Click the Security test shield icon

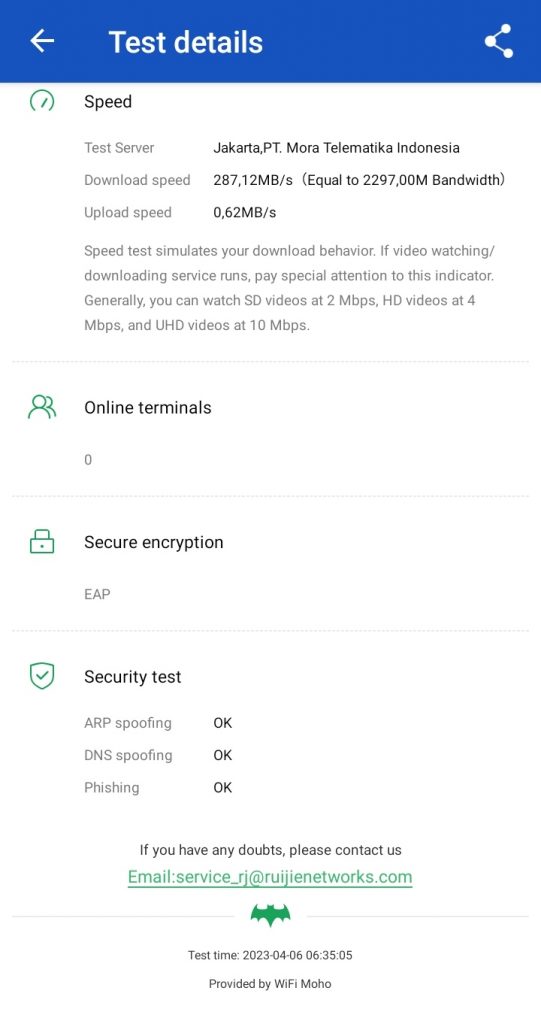coord(42,676)
